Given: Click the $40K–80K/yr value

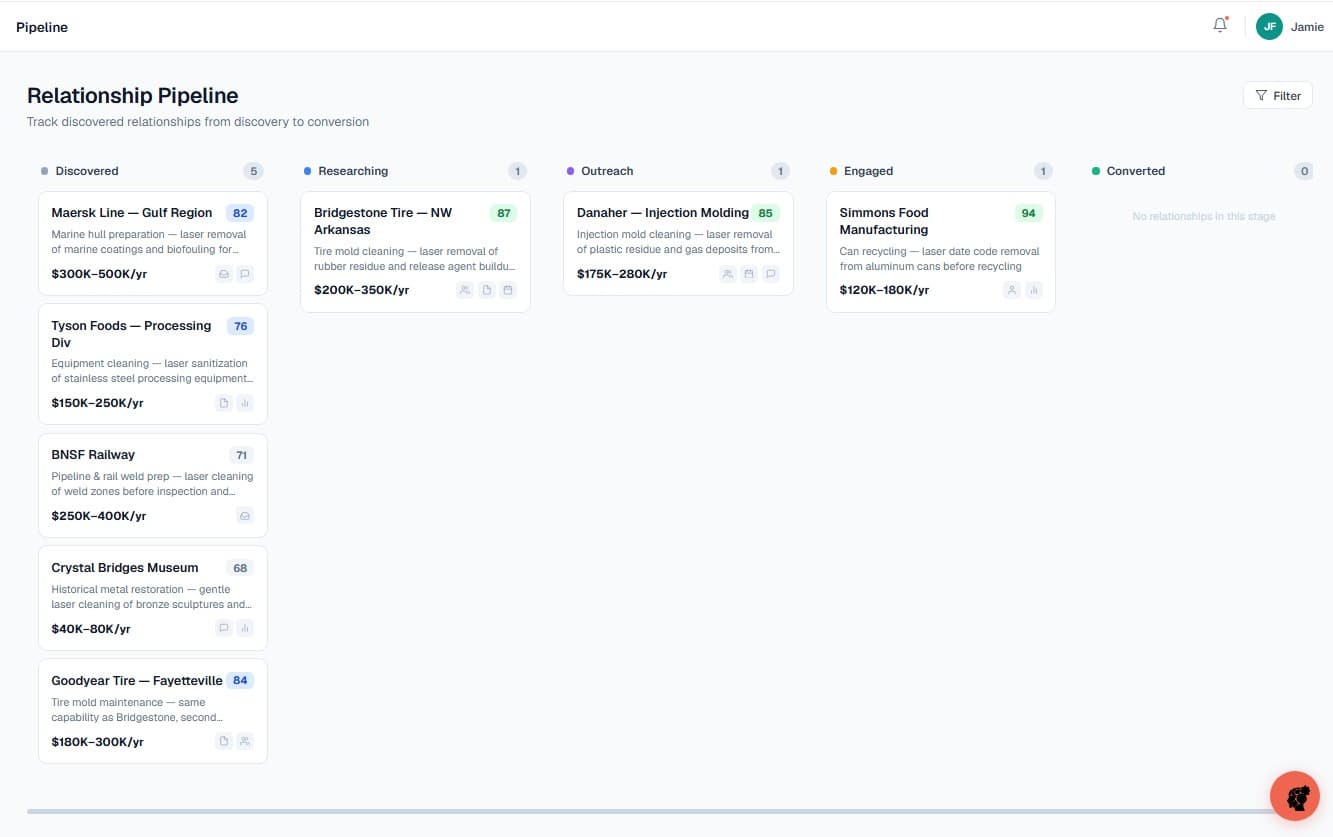Looking at the screenshot, I should (x=91, y=629).
